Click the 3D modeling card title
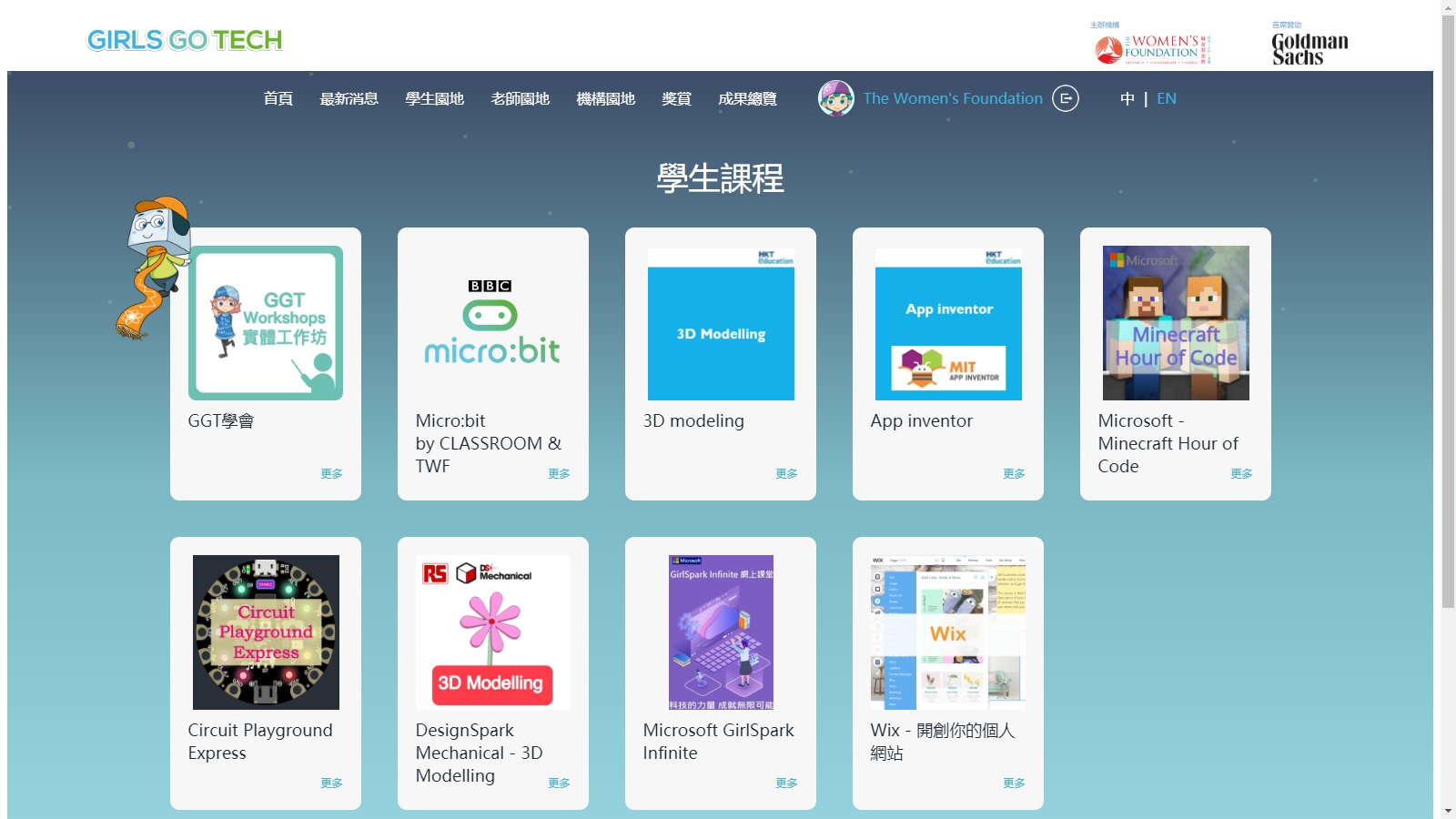This screenshot has width=1456, height=819. (x=693, y=420)
